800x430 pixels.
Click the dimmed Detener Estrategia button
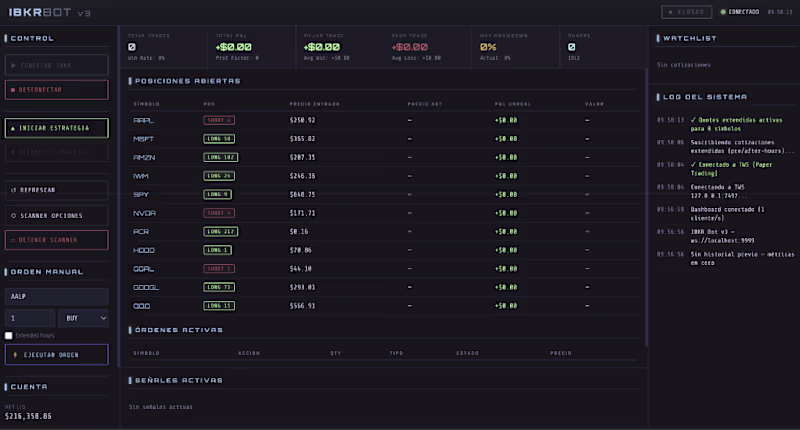57,152
